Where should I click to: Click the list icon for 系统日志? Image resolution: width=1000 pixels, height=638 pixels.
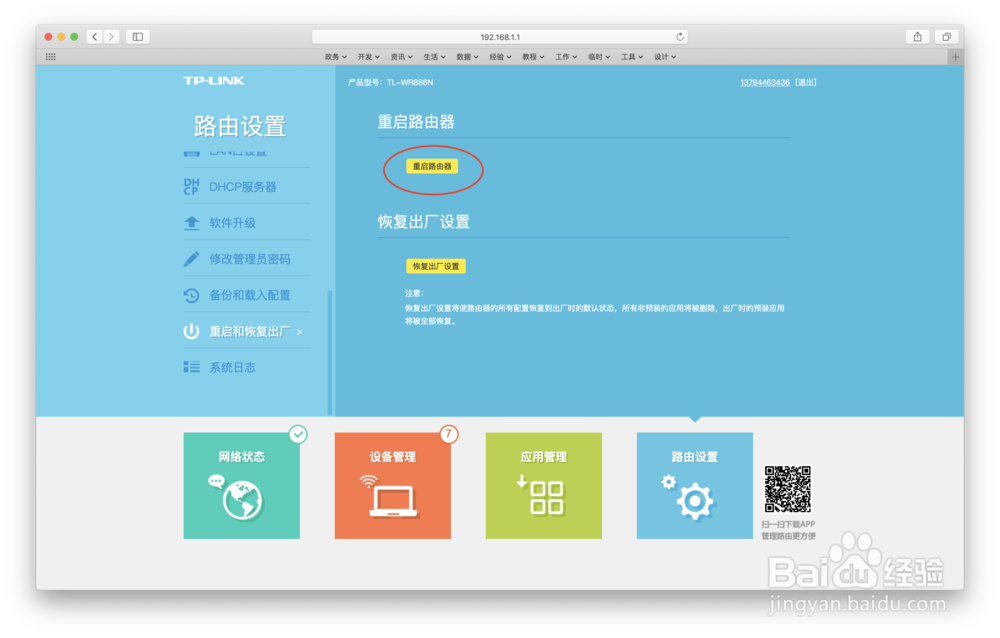click(x=191, y=367)
